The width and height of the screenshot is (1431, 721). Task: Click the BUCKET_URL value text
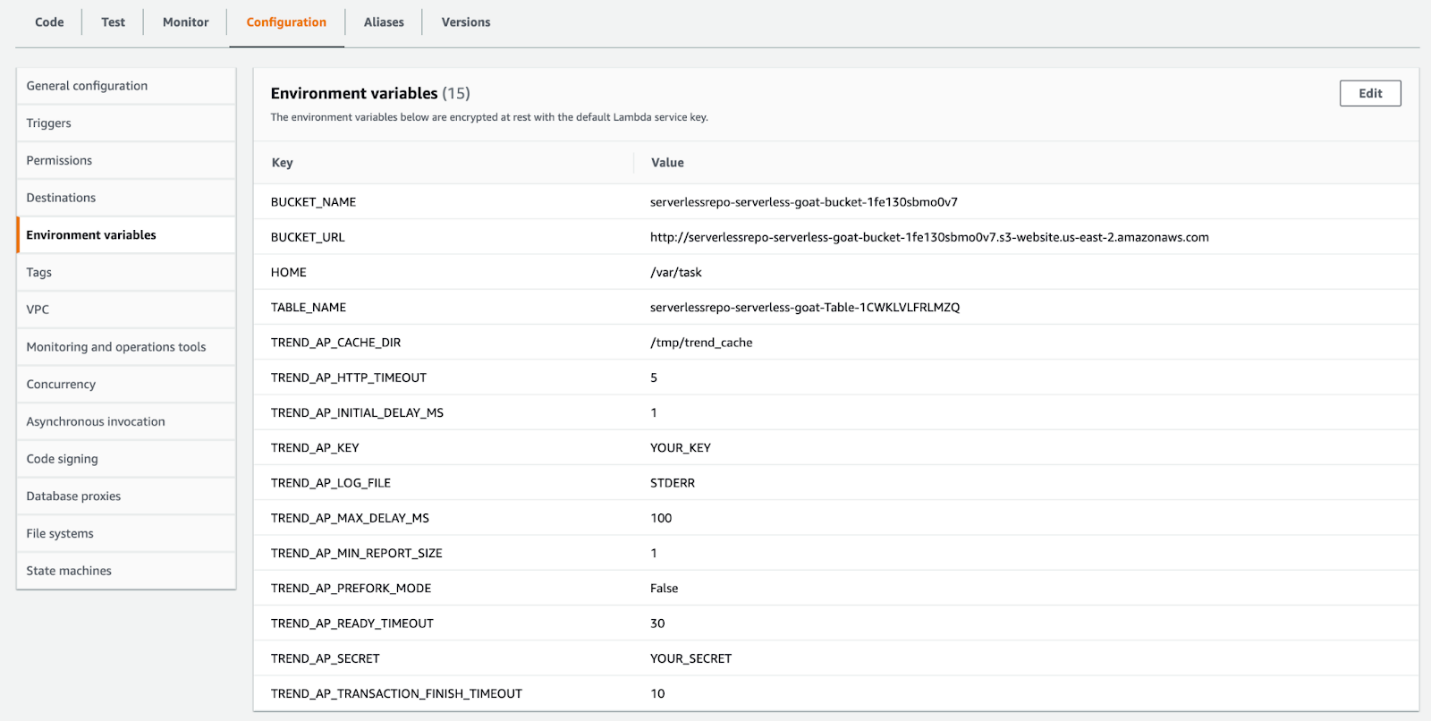coord(929,237)
